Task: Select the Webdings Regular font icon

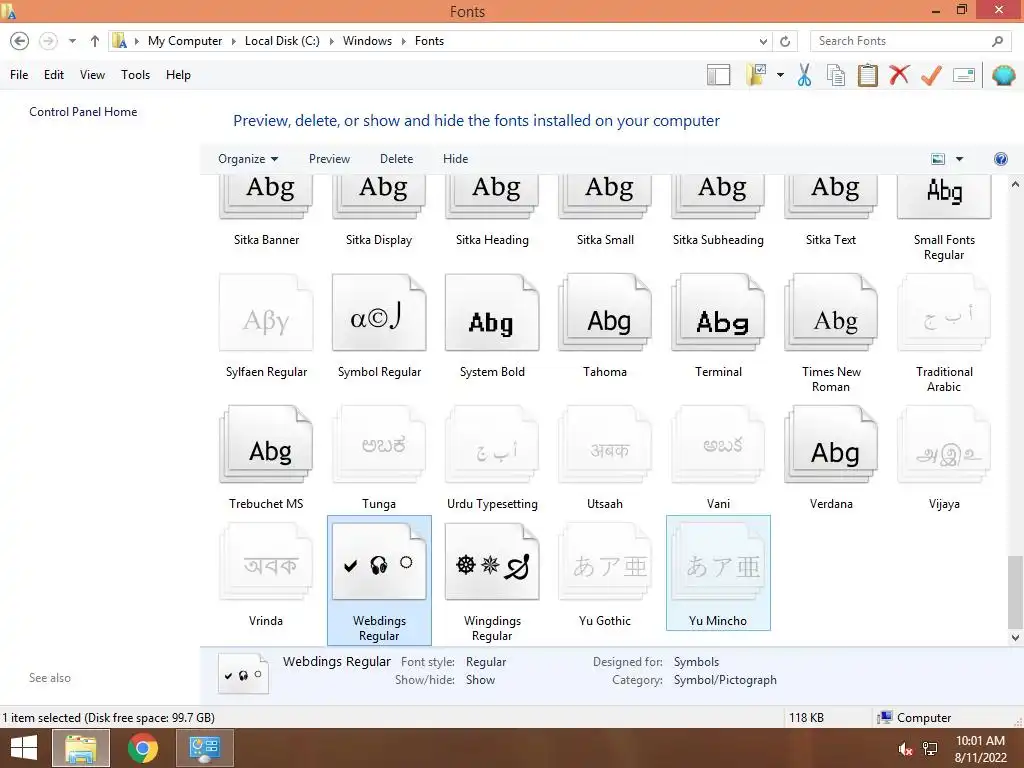Action: (379, 562)
